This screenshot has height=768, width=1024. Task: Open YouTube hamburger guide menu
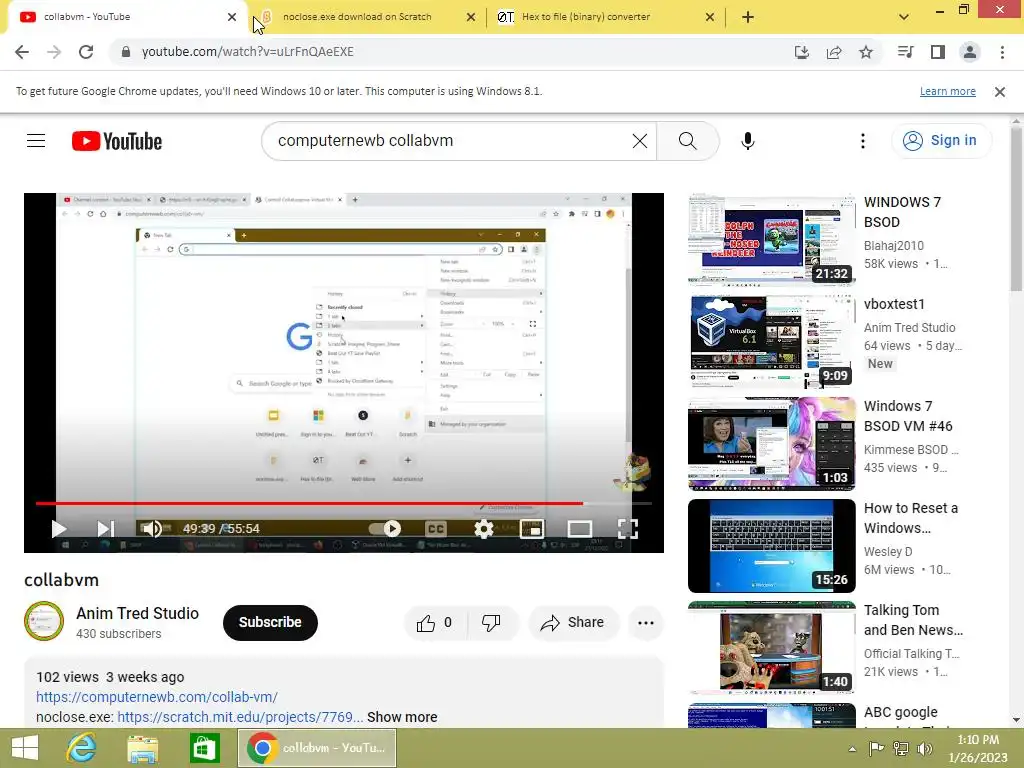coord(36,140)
